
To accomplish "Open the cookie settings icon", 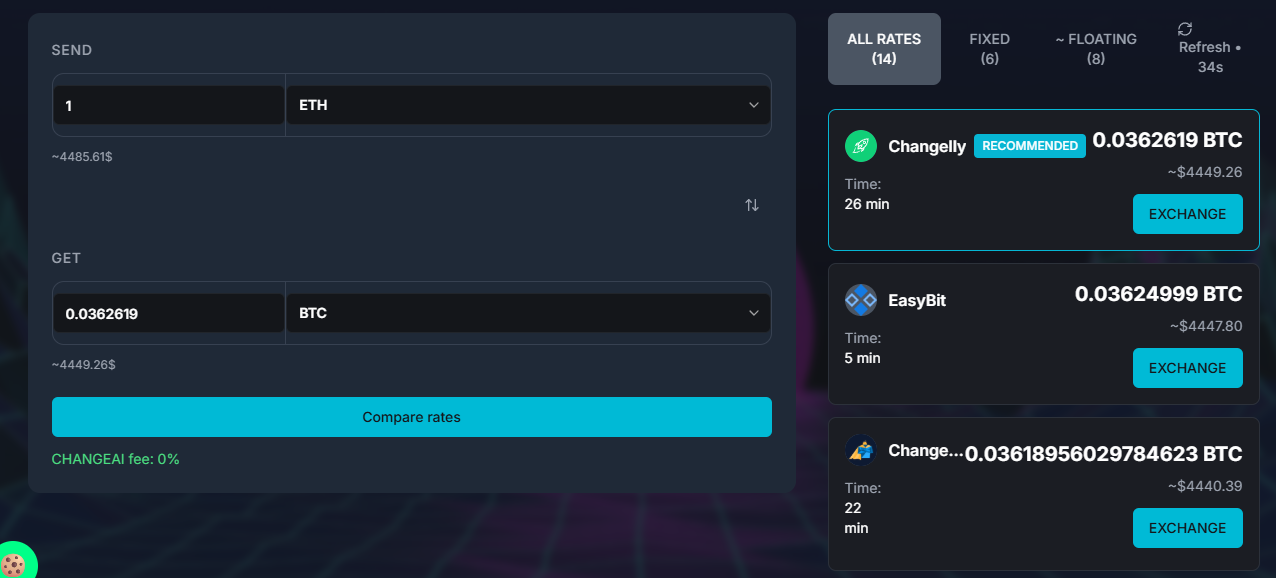I will pos(13,565).
